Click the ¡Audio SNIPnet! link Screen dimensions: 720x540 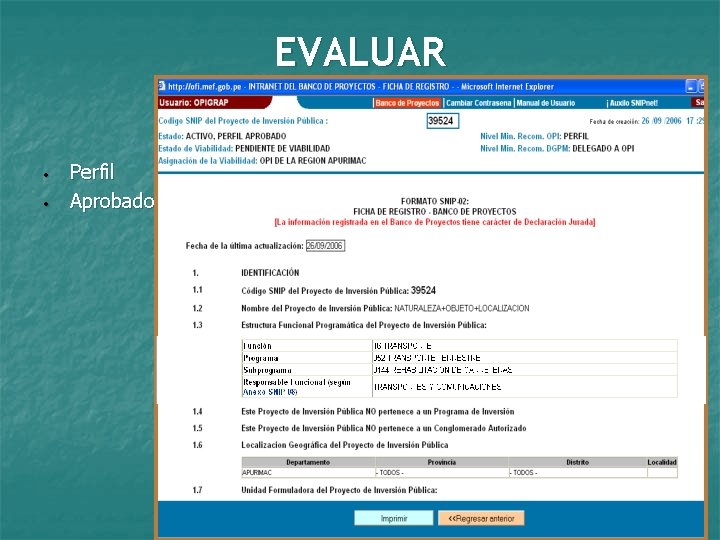point(632,103)
